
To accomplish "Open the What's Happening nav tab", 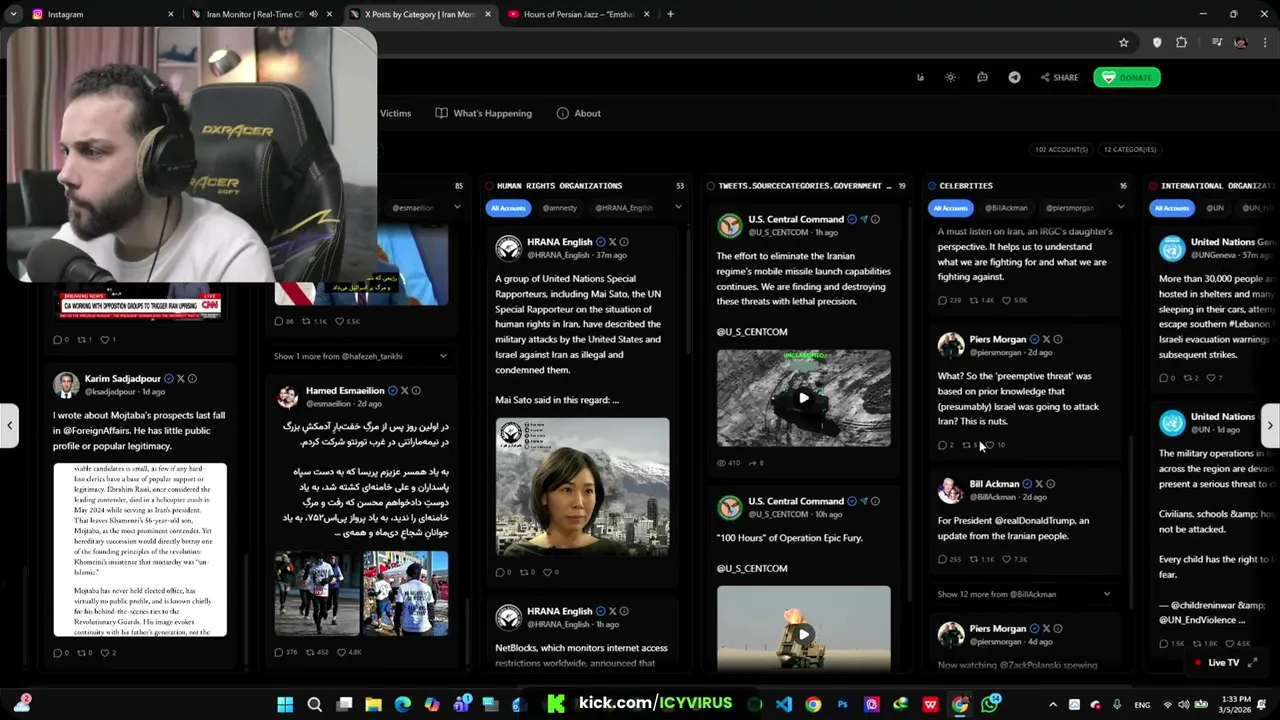I will (x=483, y=113).
